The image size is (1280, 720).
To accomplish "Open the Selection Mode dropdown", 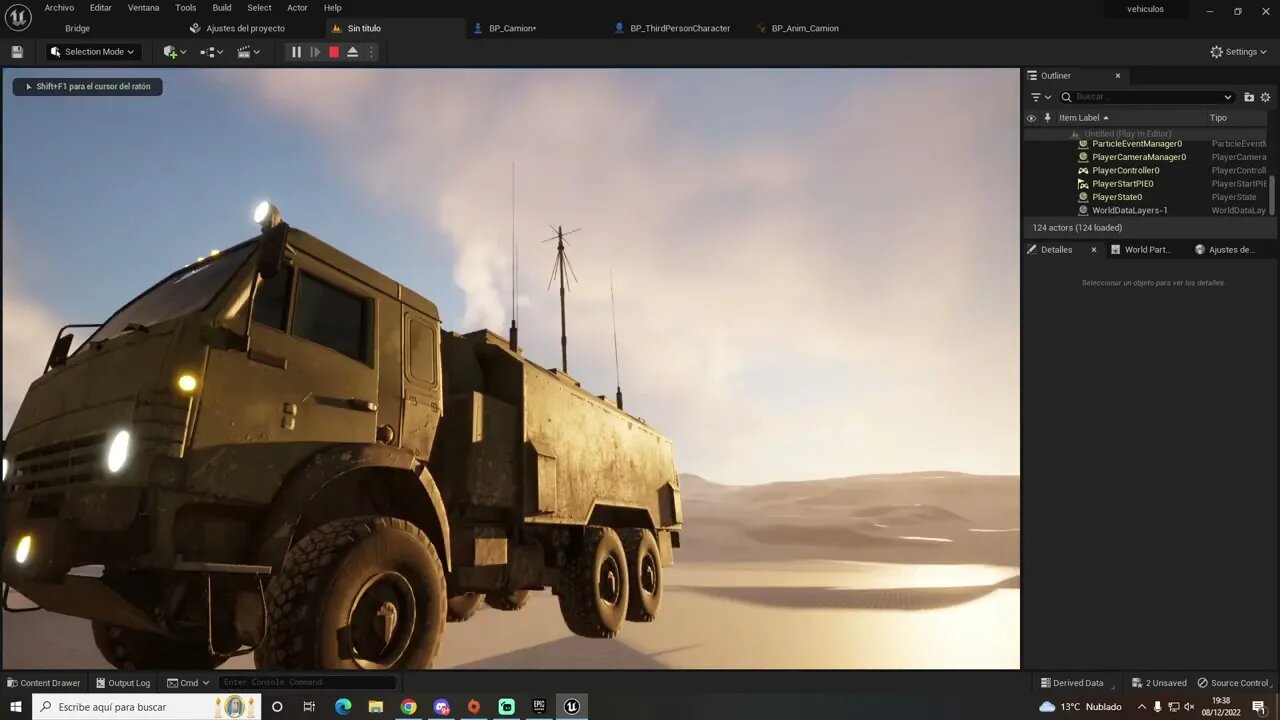I will coord(94,52).
